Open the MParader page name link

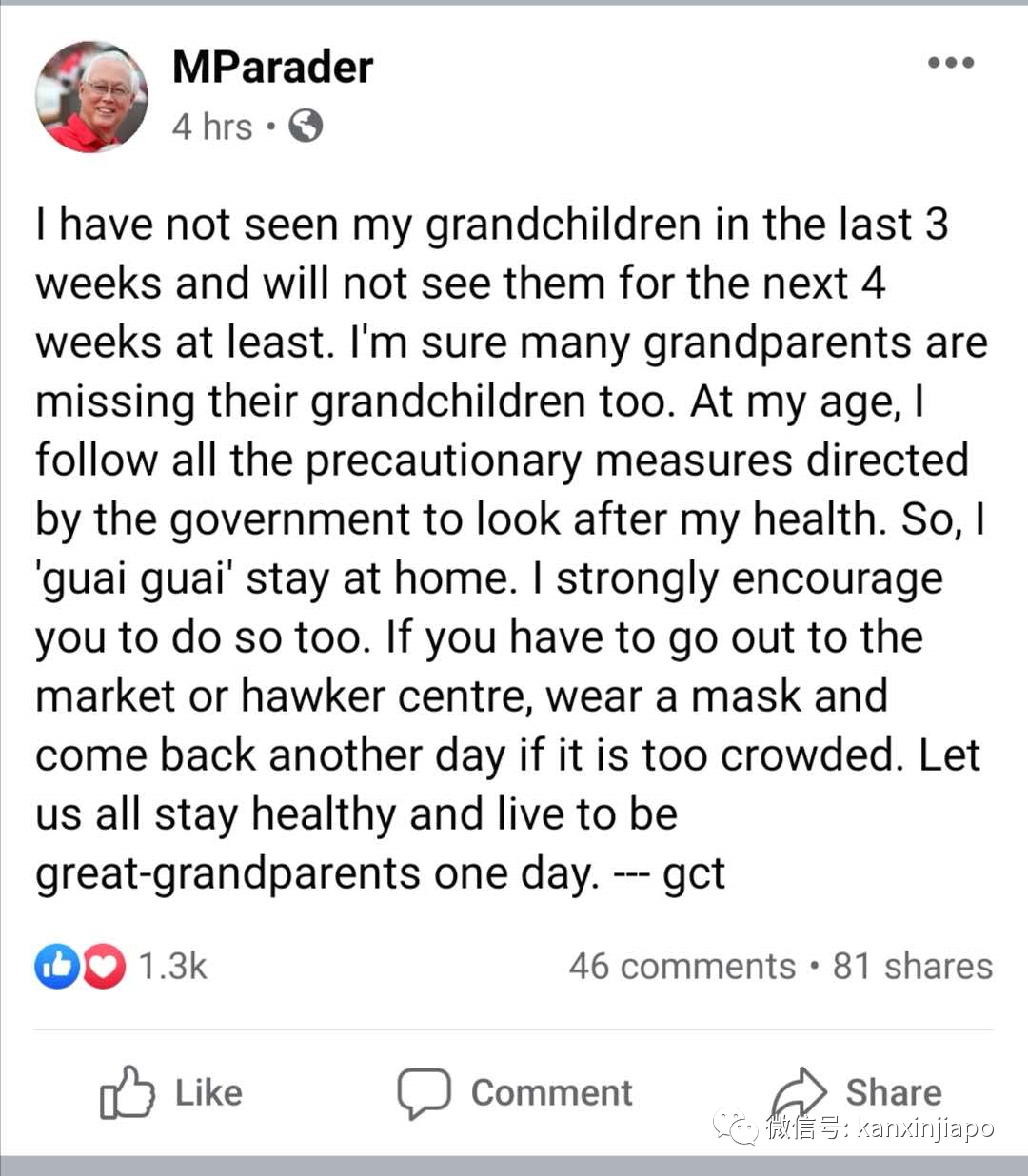tap(273, 68)
